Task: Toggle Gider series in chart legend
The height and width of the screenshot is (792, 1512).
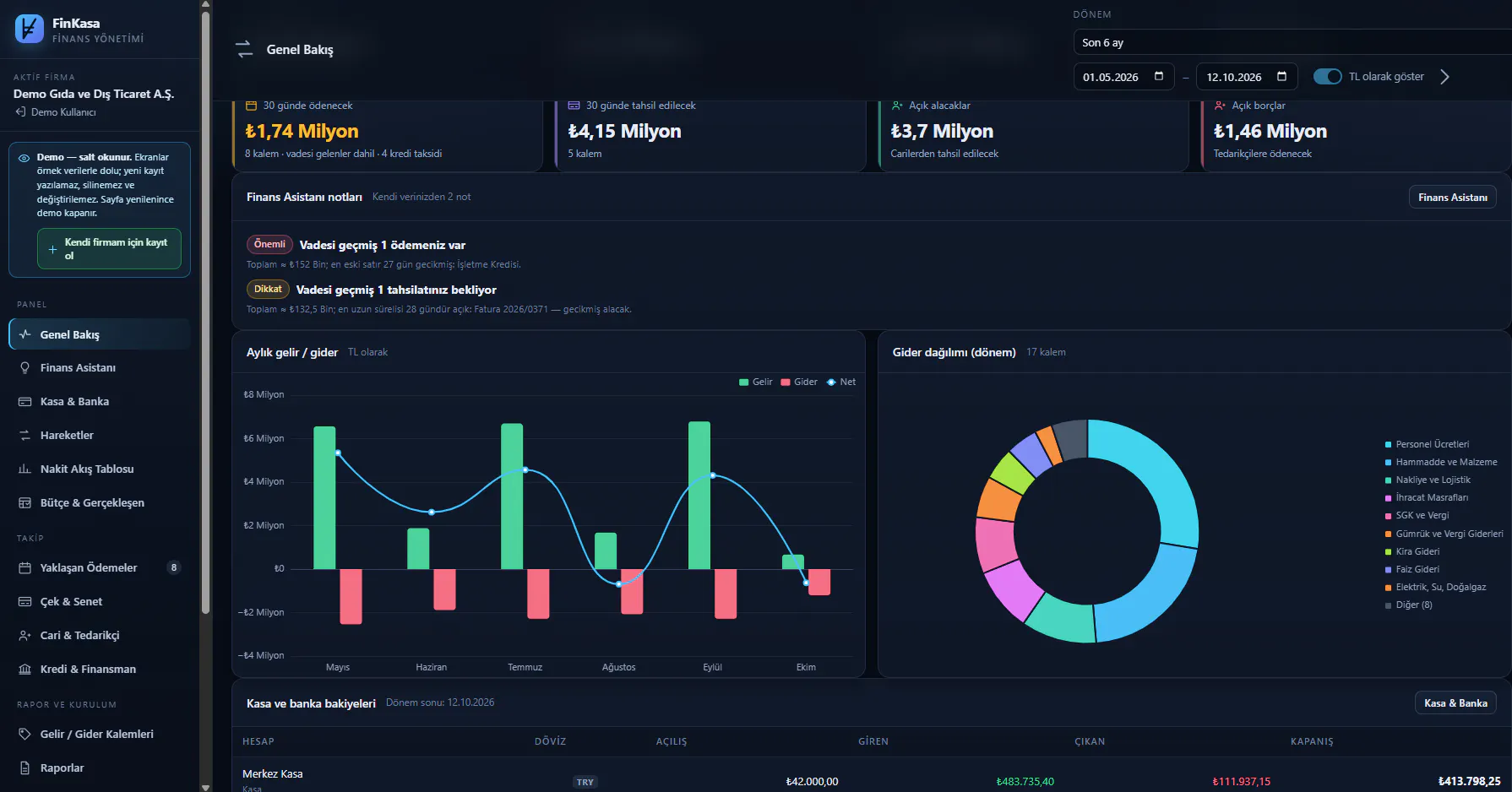Action: tap(799, 382)
